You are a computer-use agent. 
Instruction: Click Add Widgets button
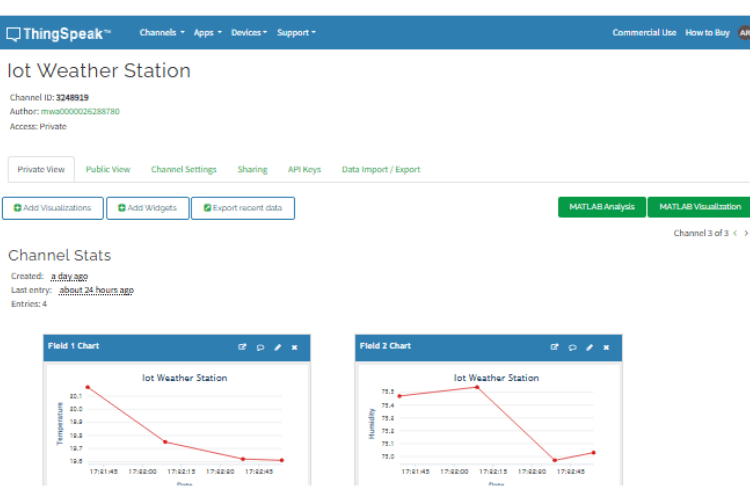pos(147,208)
